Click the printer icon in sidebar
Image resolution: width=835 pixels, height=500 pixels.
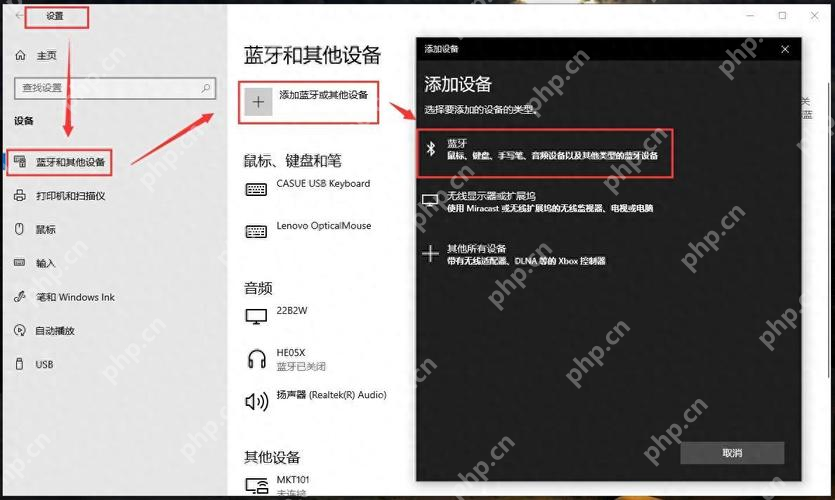[20, 195]
